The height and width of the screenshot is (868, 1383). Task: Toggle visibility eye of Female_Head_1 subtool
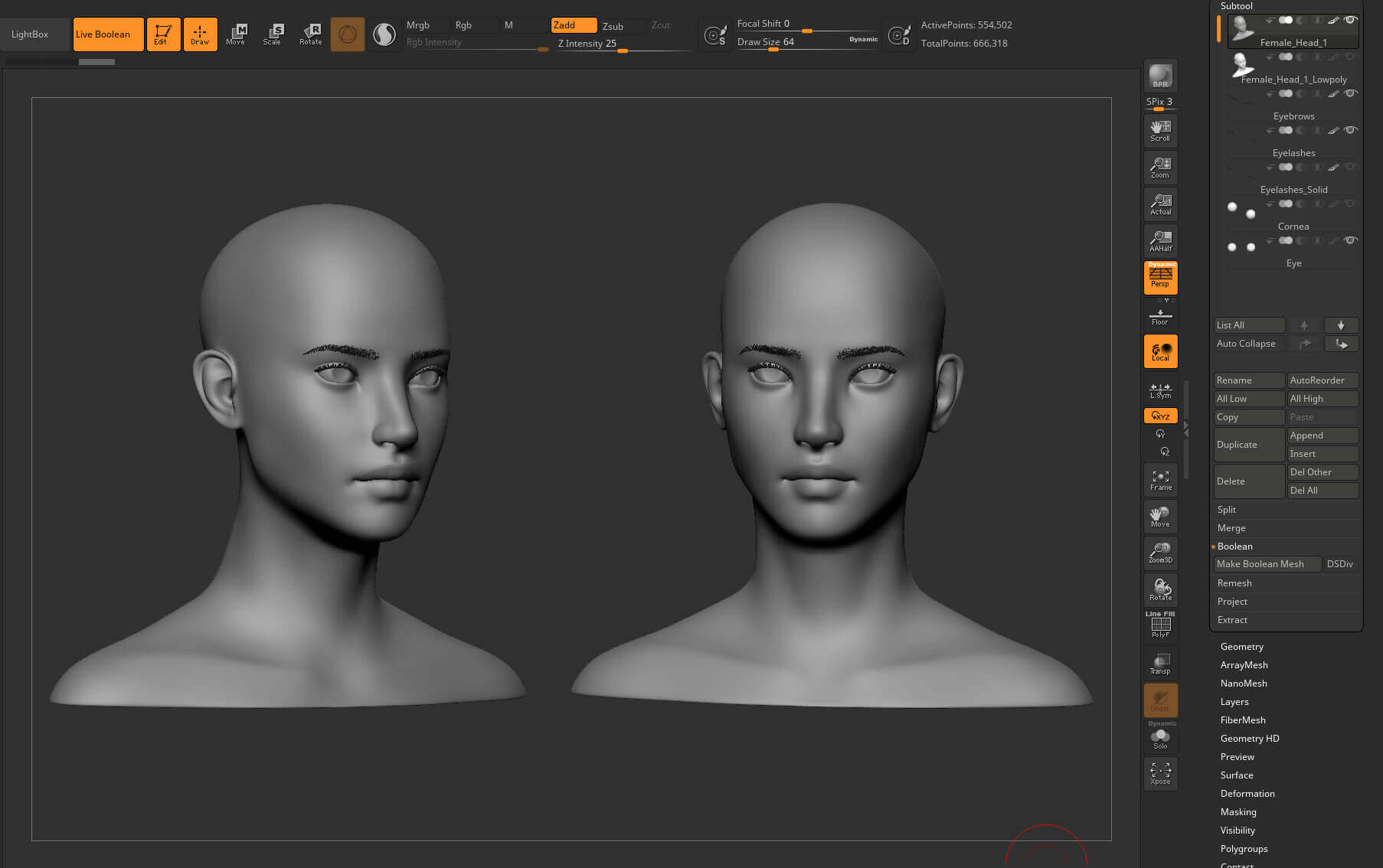(1350, 20)
